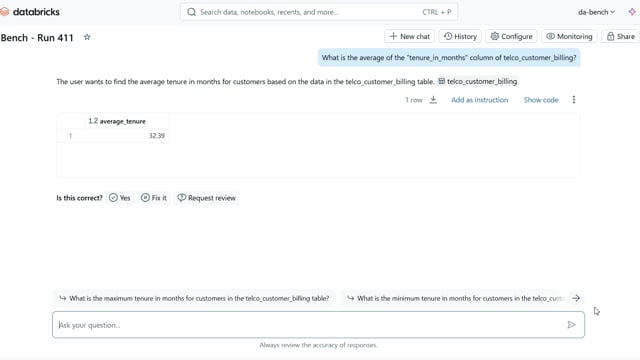The width and height of the screenshot is (640, 360).
Task: Send the question with arrow icon
Action: point(571,325)
